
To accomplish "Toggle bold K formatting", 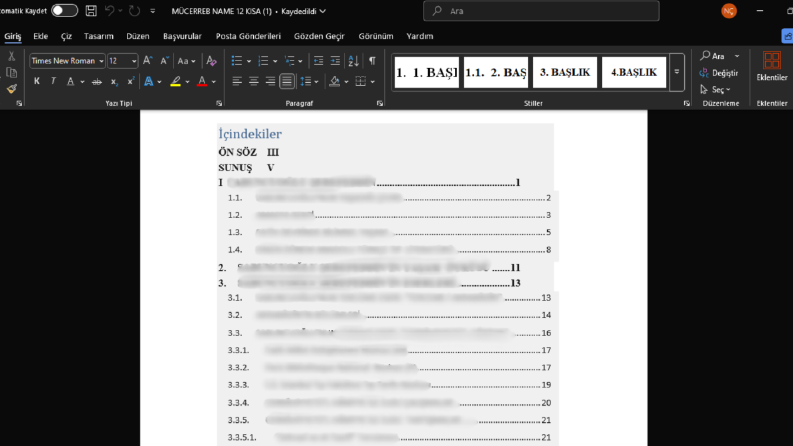I will [36, 81].
